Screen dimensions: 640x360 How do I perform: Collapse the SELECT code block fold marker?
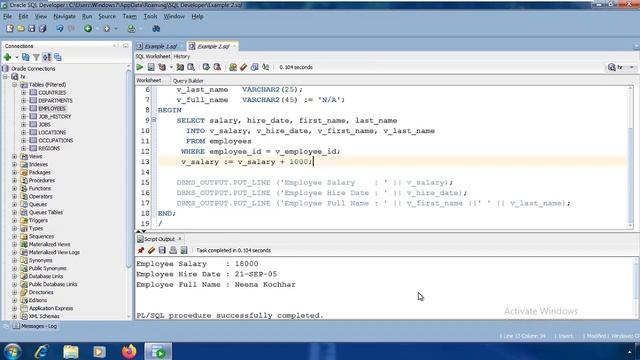tap(154, 120)
